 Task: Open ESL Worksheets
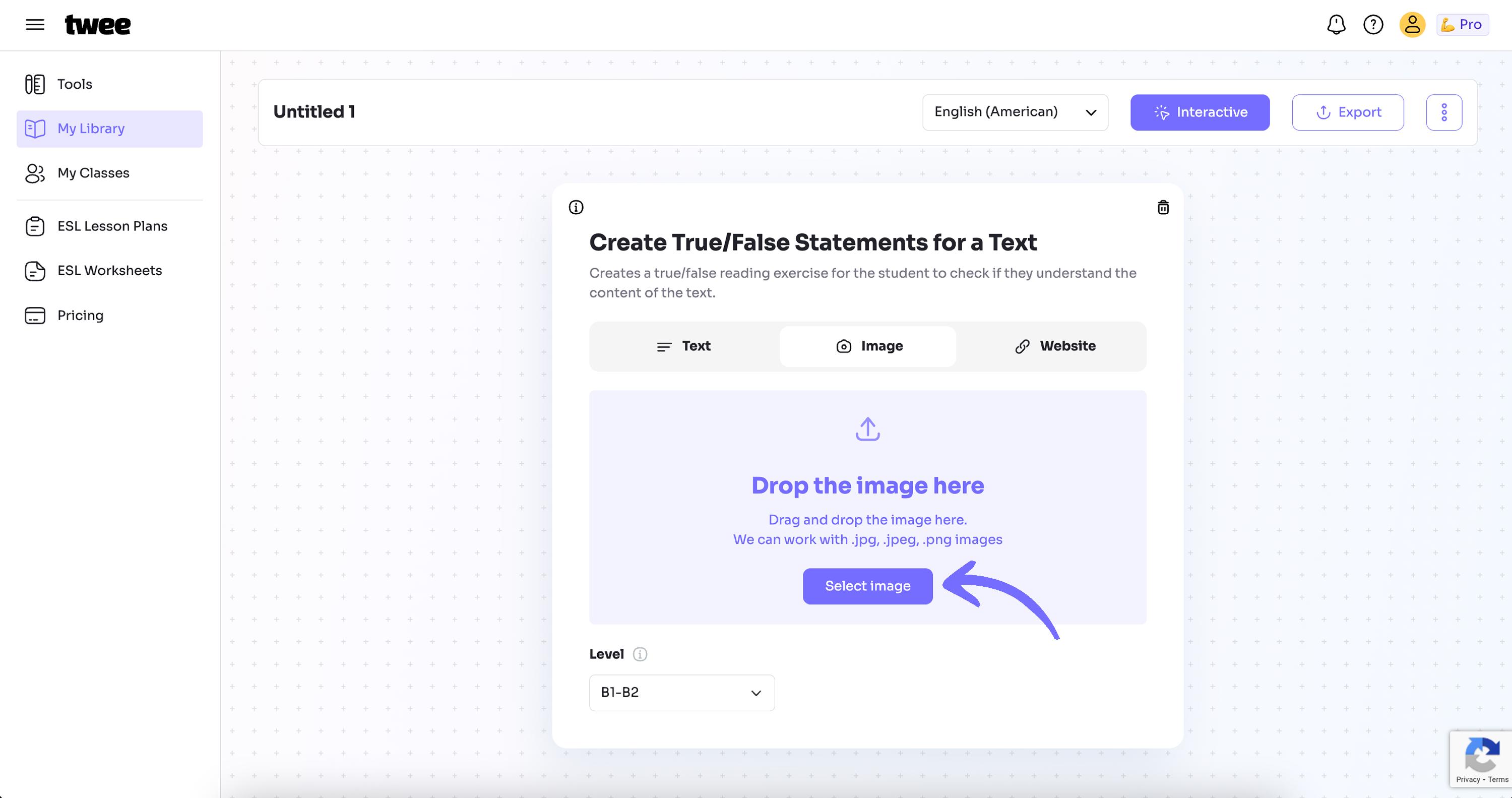(110, 271)
